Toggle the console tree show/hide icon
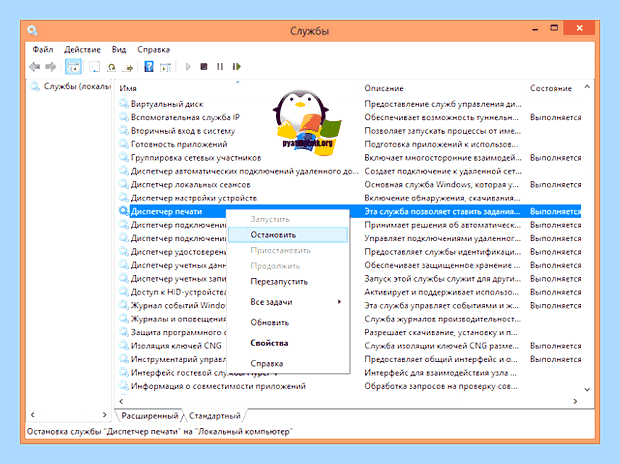 pos(73,67)
